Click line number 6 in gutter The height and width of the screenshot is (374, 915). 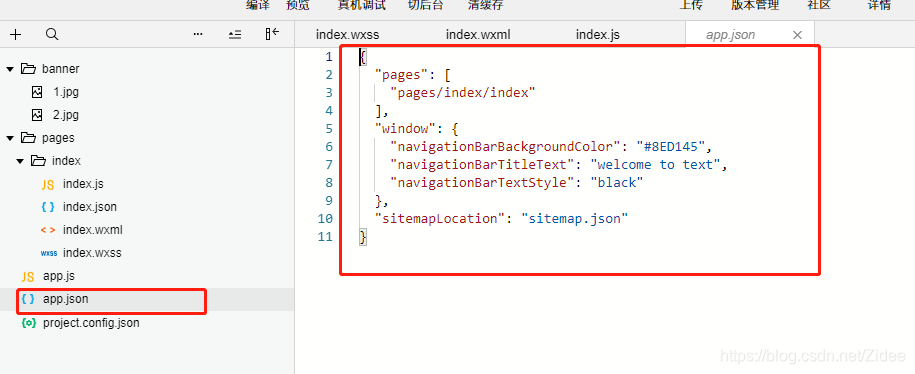tap(329, 146)
